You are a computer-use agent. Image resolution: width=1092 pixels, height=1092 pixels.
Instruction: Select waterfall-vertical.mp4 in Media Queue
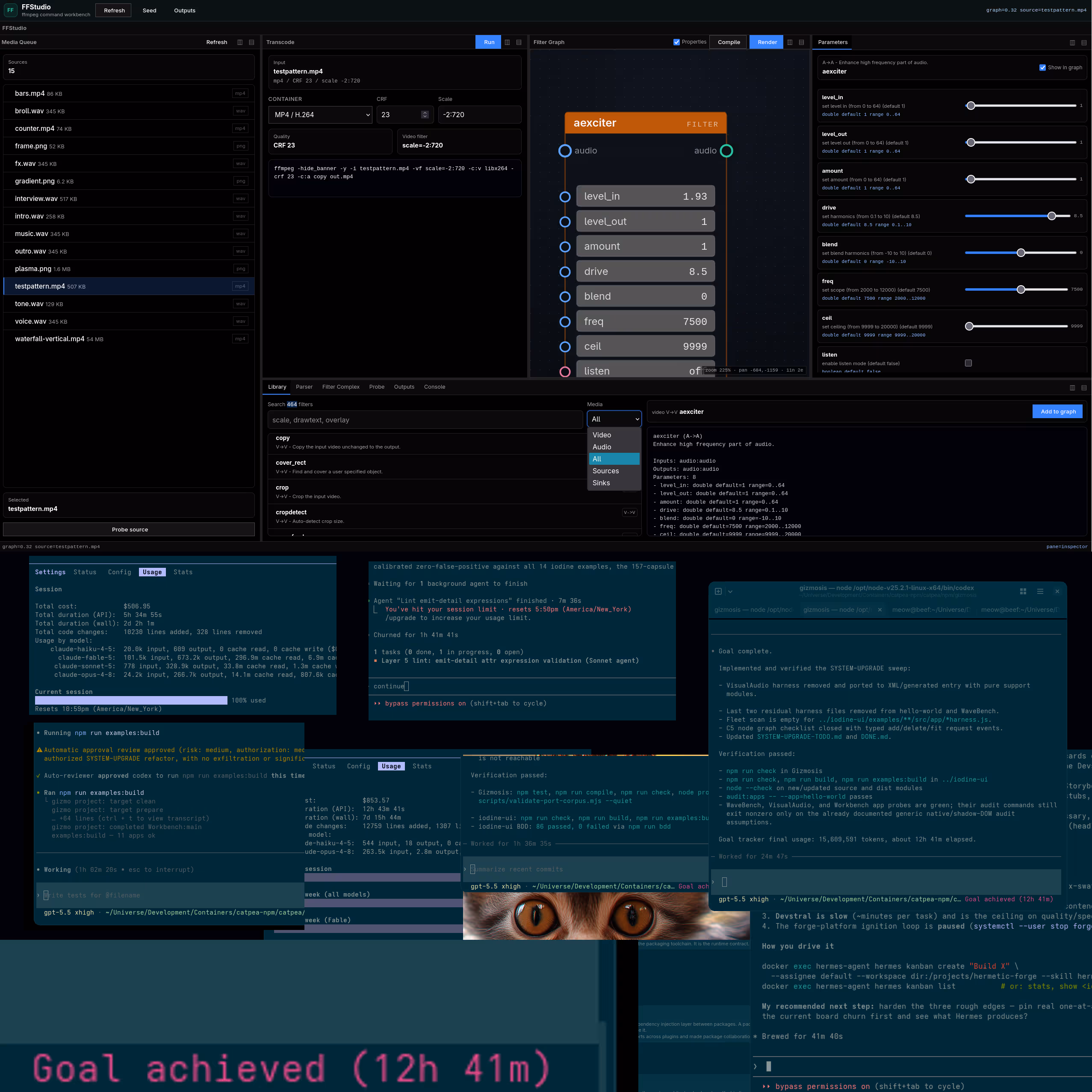point(129,339)
